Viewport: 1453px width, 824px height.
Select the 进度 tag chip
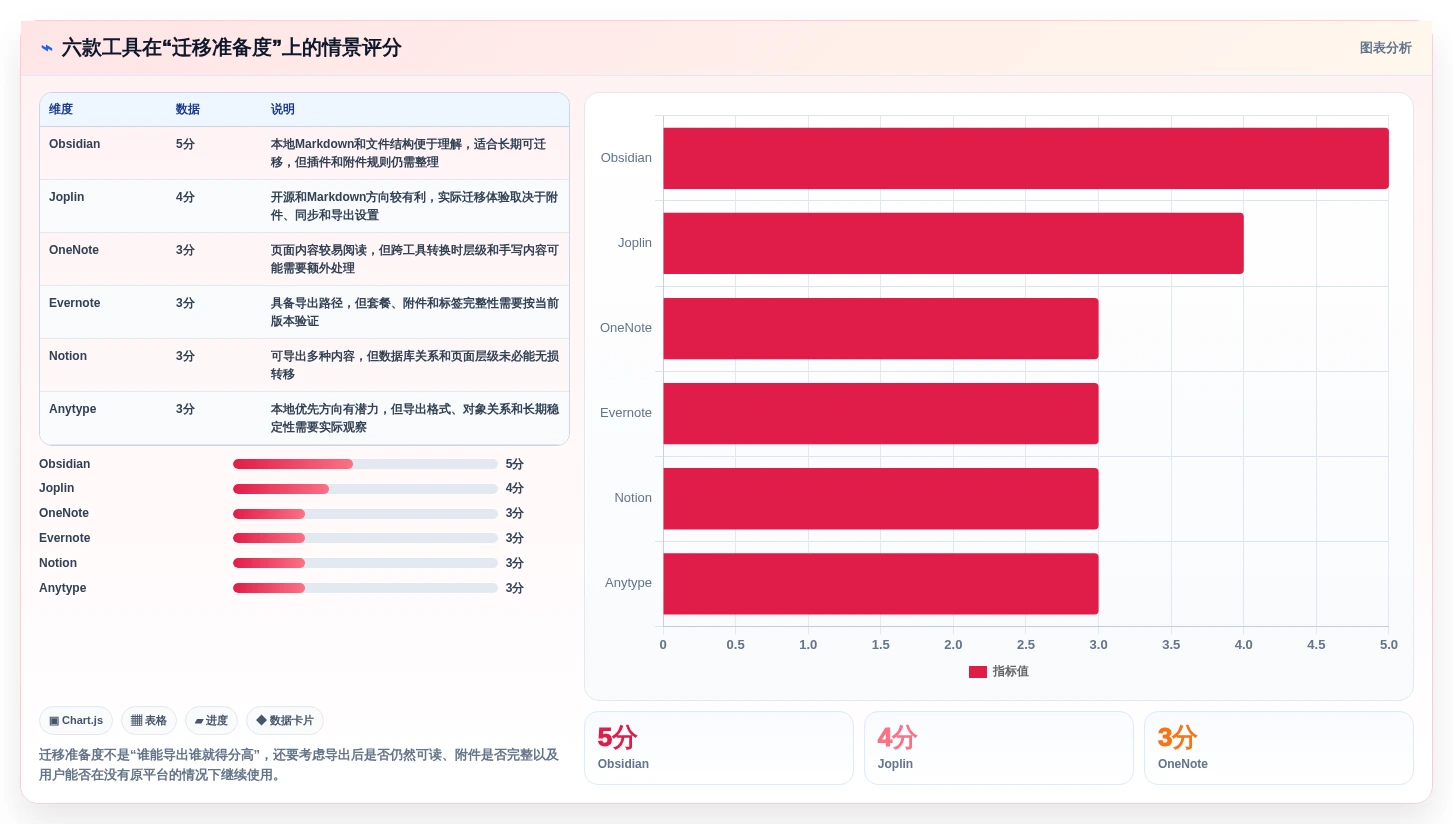(x=211, y=720)
